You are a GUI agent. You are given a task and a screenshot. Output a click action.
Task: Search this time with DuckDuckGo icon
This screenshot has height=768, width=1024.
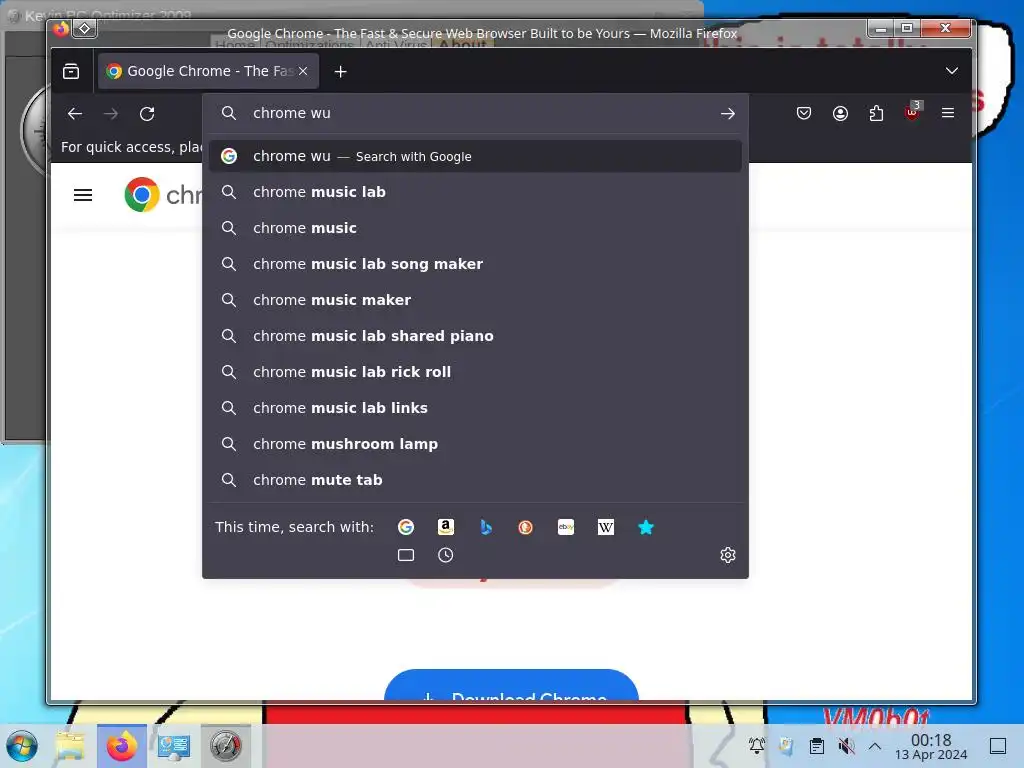tap(526, 527)
